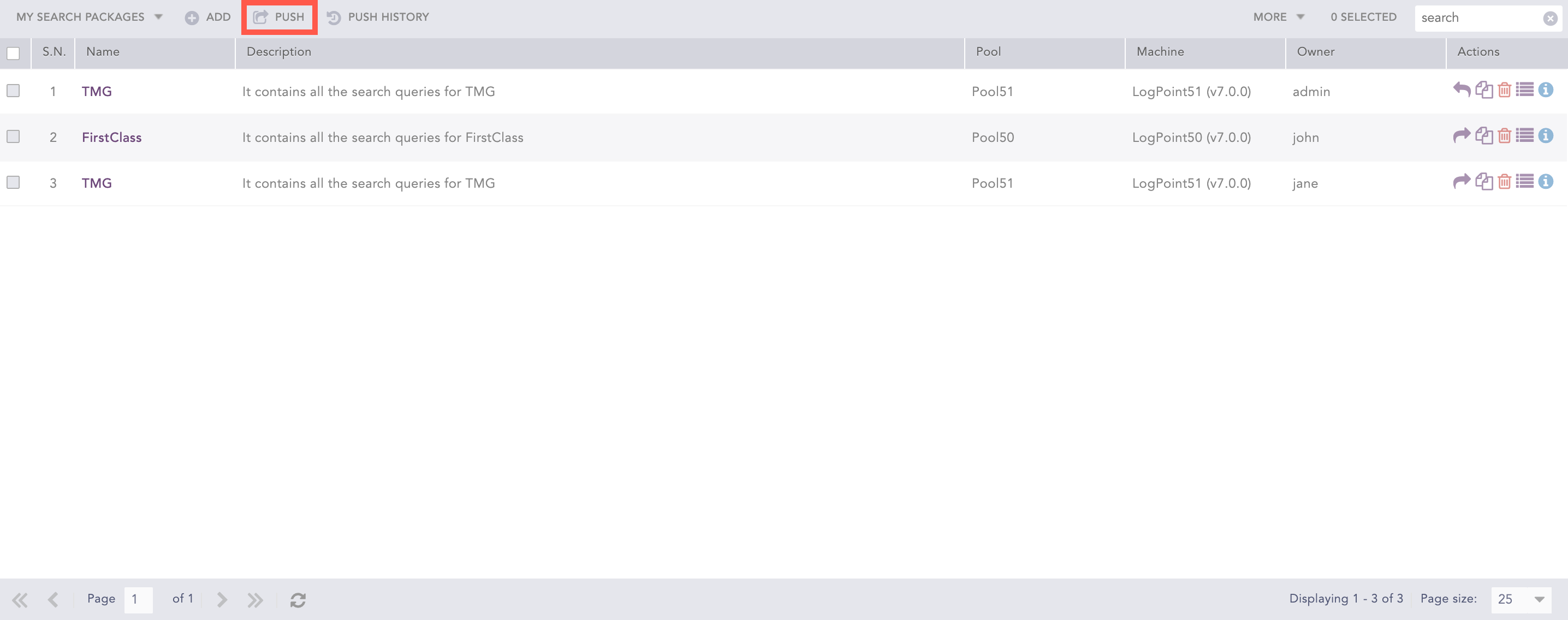Click the Push toolbar button

(280, 17)
